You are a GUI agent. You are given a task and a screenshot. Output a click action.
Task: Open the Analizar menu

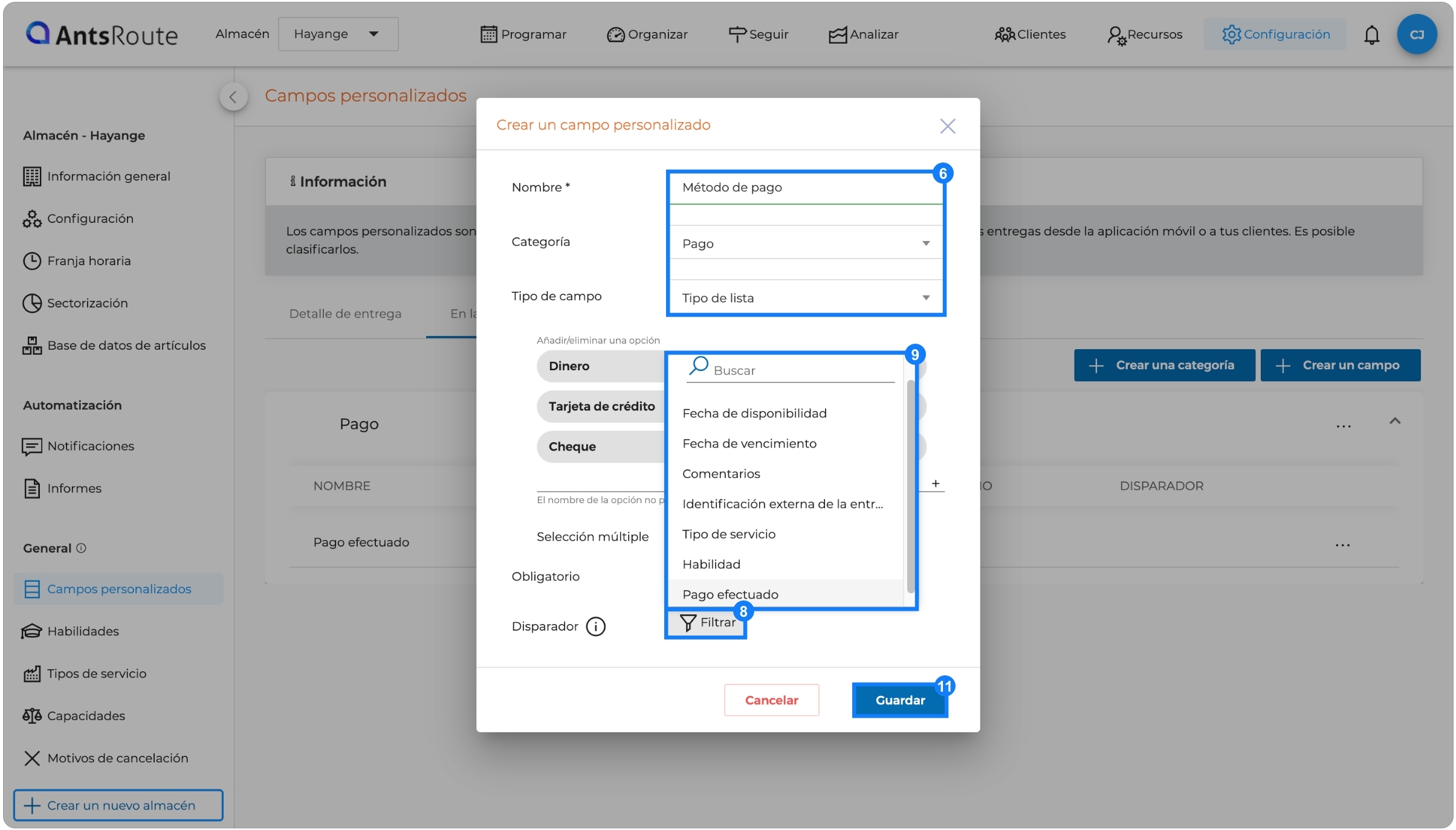863,34
